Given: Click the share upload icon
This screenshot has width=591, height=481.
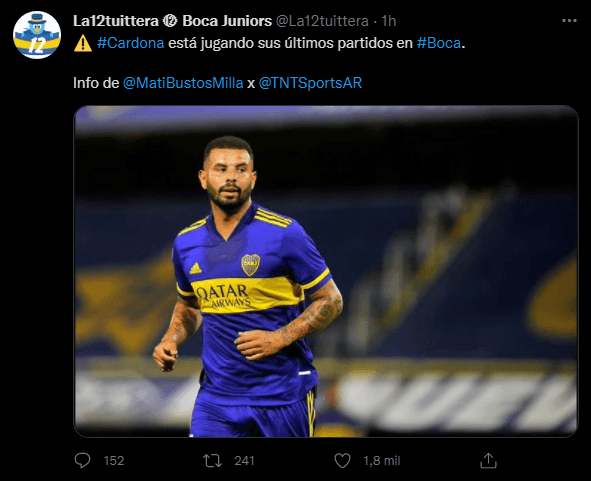Looking at the screenshot, I should pos(488,460).
